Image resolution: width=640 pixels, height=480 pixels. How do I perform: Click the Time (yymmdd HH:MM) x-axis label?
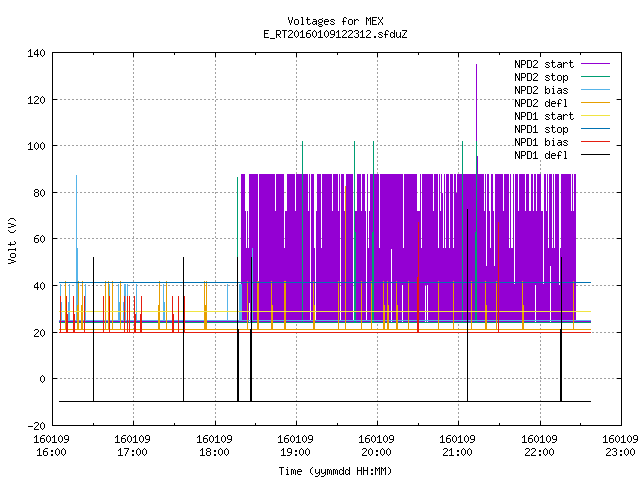point(336,471)
